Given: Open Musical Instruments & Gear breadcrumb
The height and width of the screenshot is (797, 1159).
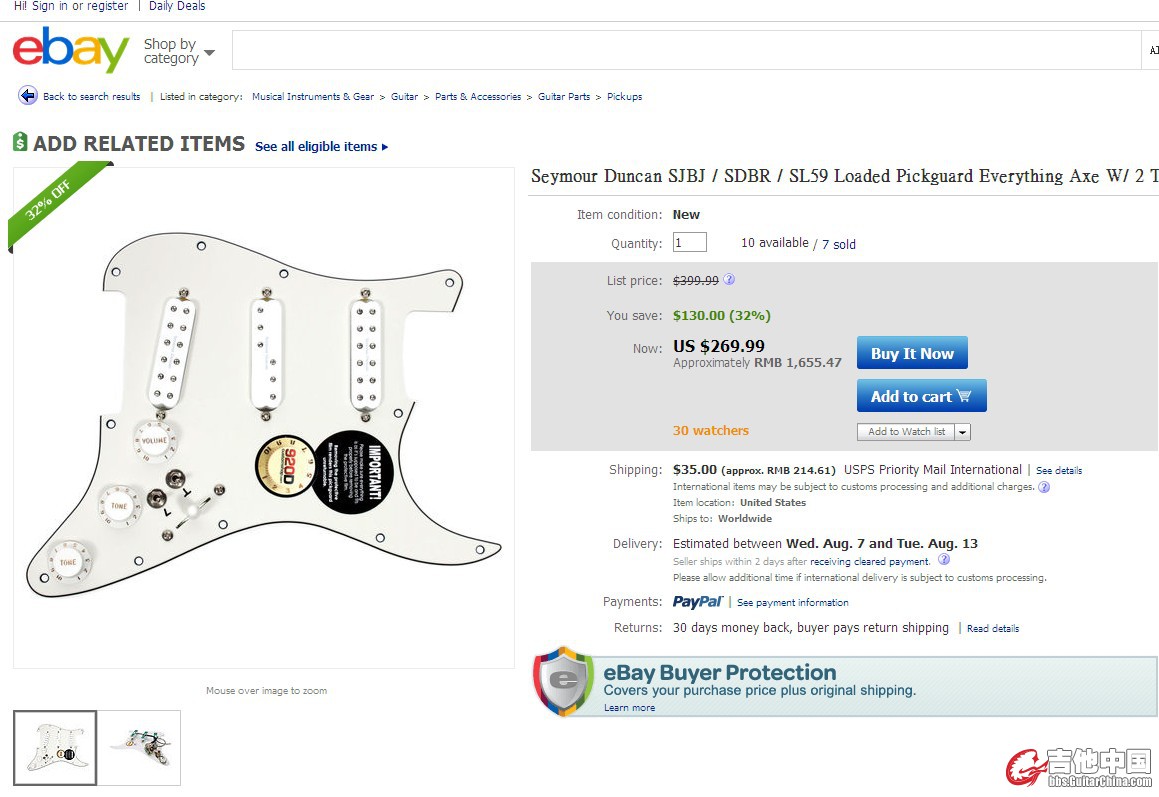Looking at the screenshot, I should (x=312, y=97).
